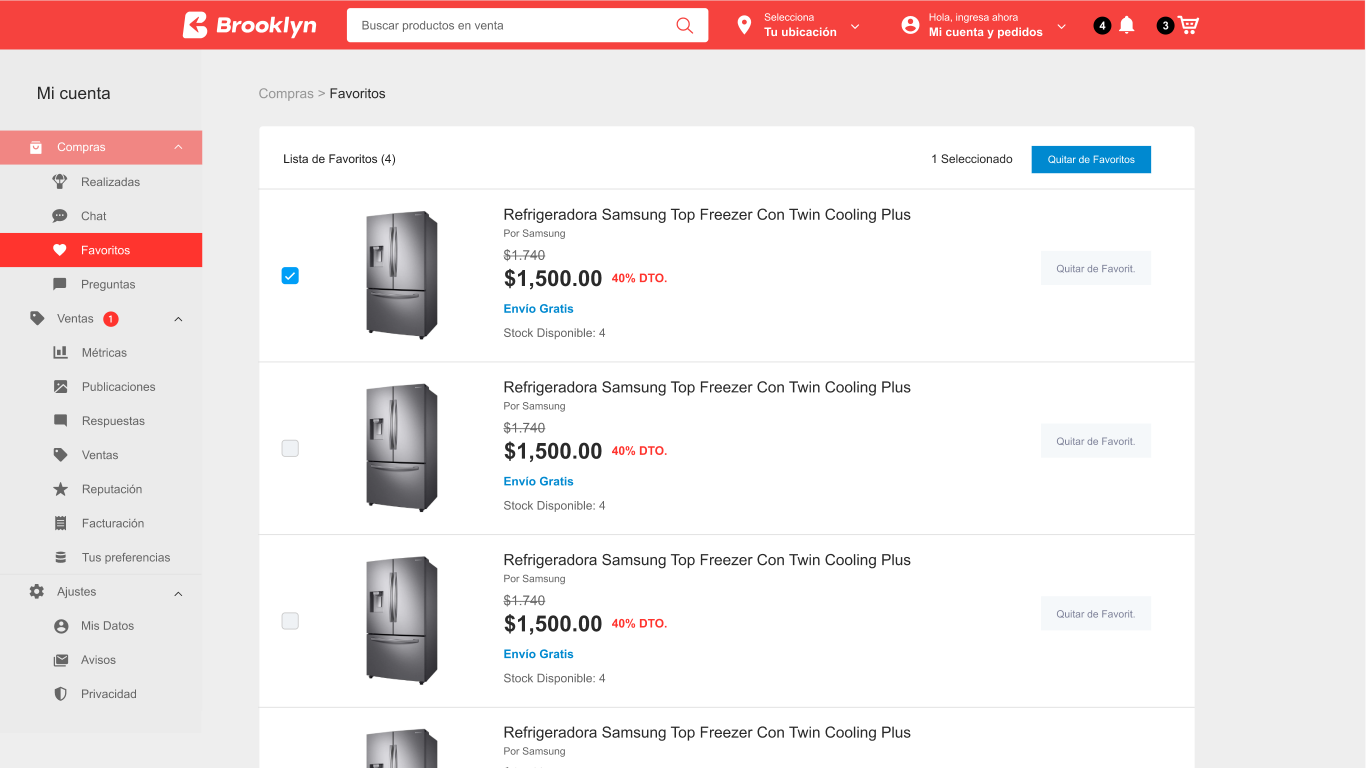Open the Ventas sub-item under Respuestas
1366x768 pixels.
tap(101, 455)
